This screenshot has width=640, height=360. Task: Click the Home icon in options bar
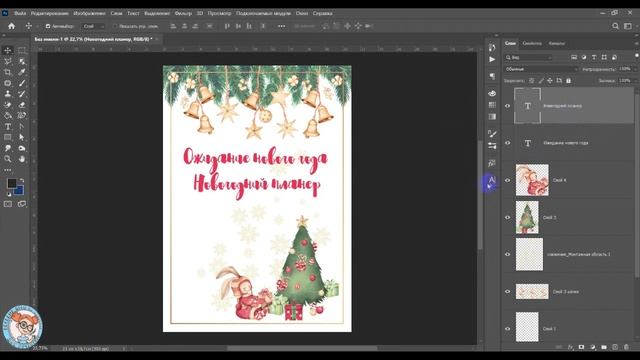(x=11, y=26)
